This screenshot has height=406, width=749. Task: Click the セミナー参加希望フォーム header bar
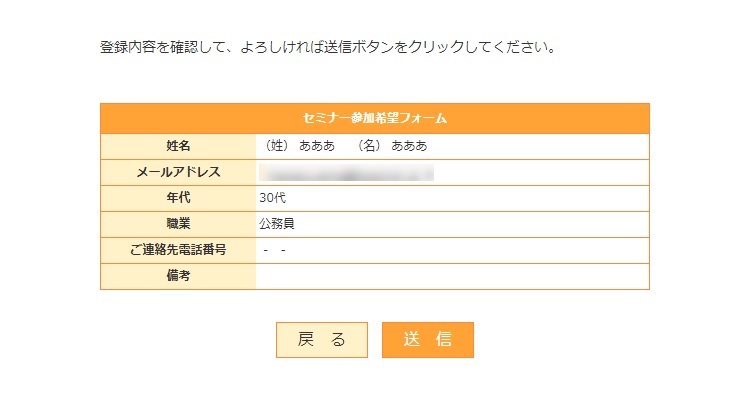click(374, 118)
